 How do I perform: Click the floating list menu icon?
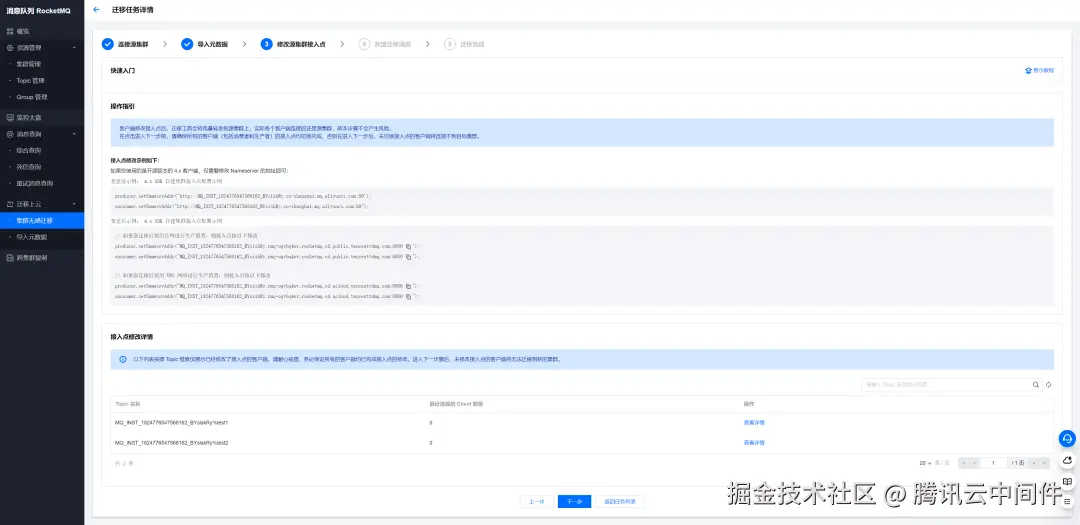[1067, 502]
